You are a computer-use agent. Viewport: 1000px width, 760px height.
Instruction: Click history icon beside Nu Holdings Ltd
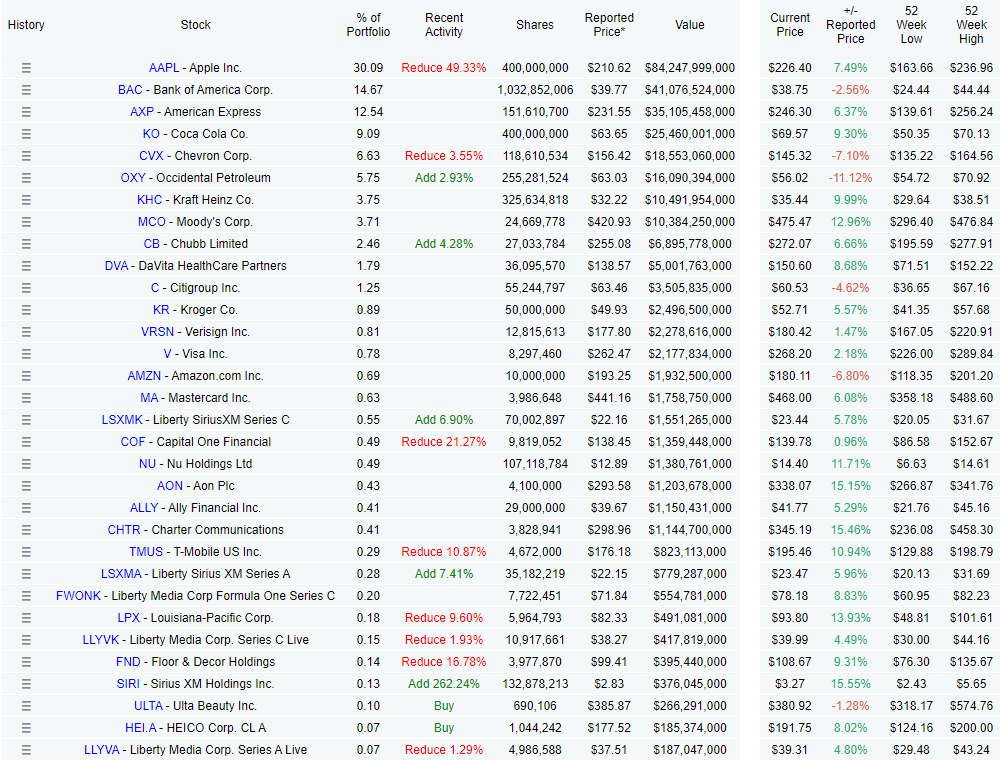26,464
